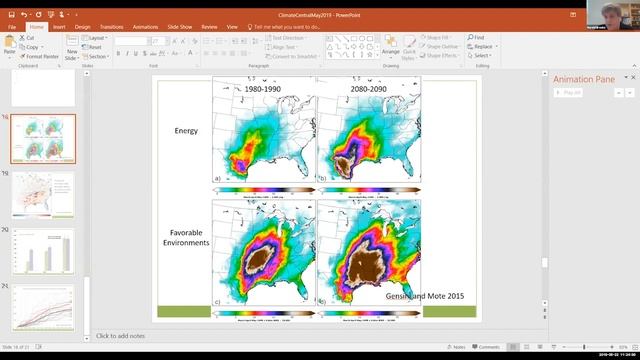Open font color picker
This screenshot has height=360, width=640.
point(190,53)
